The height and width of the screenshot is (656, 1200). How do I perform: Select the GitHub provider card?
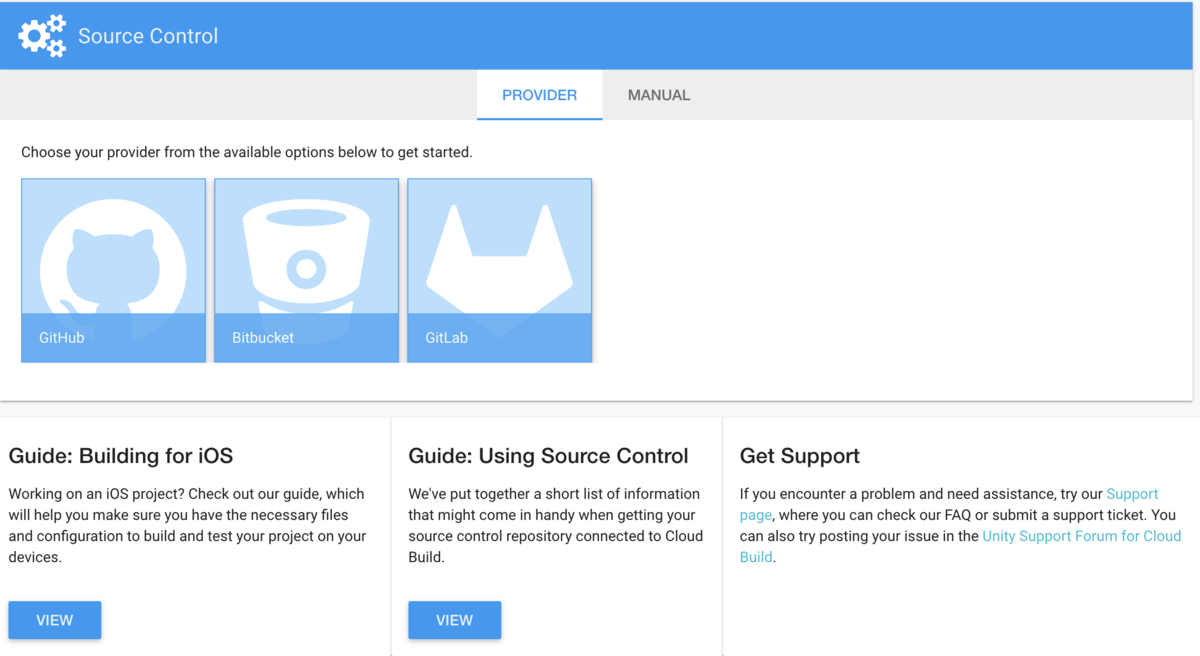(113, 270)
